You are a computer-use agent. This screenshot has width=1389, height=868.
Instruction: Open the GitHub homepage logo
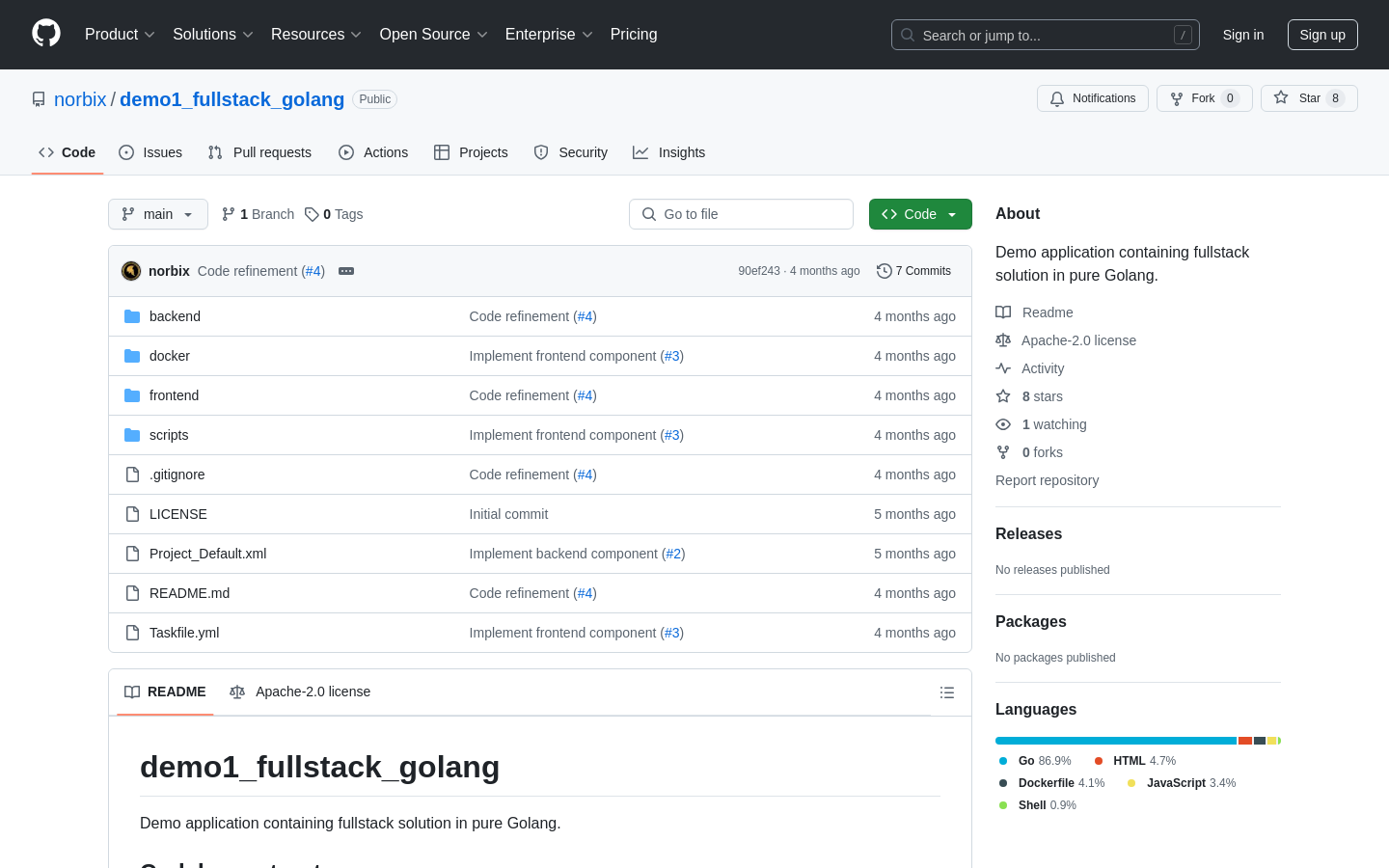tap(46, 34)
